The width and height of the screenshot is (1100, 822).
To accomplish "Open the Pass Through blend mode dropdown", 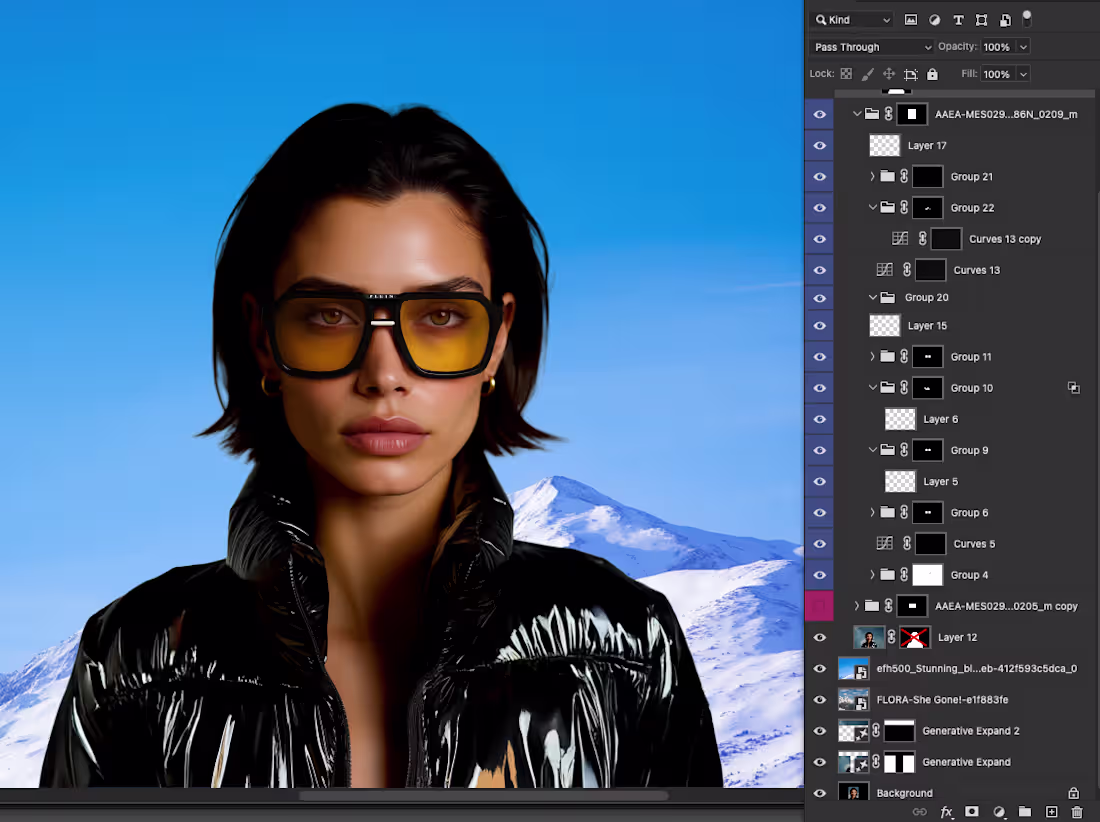I will coord(871,46).
